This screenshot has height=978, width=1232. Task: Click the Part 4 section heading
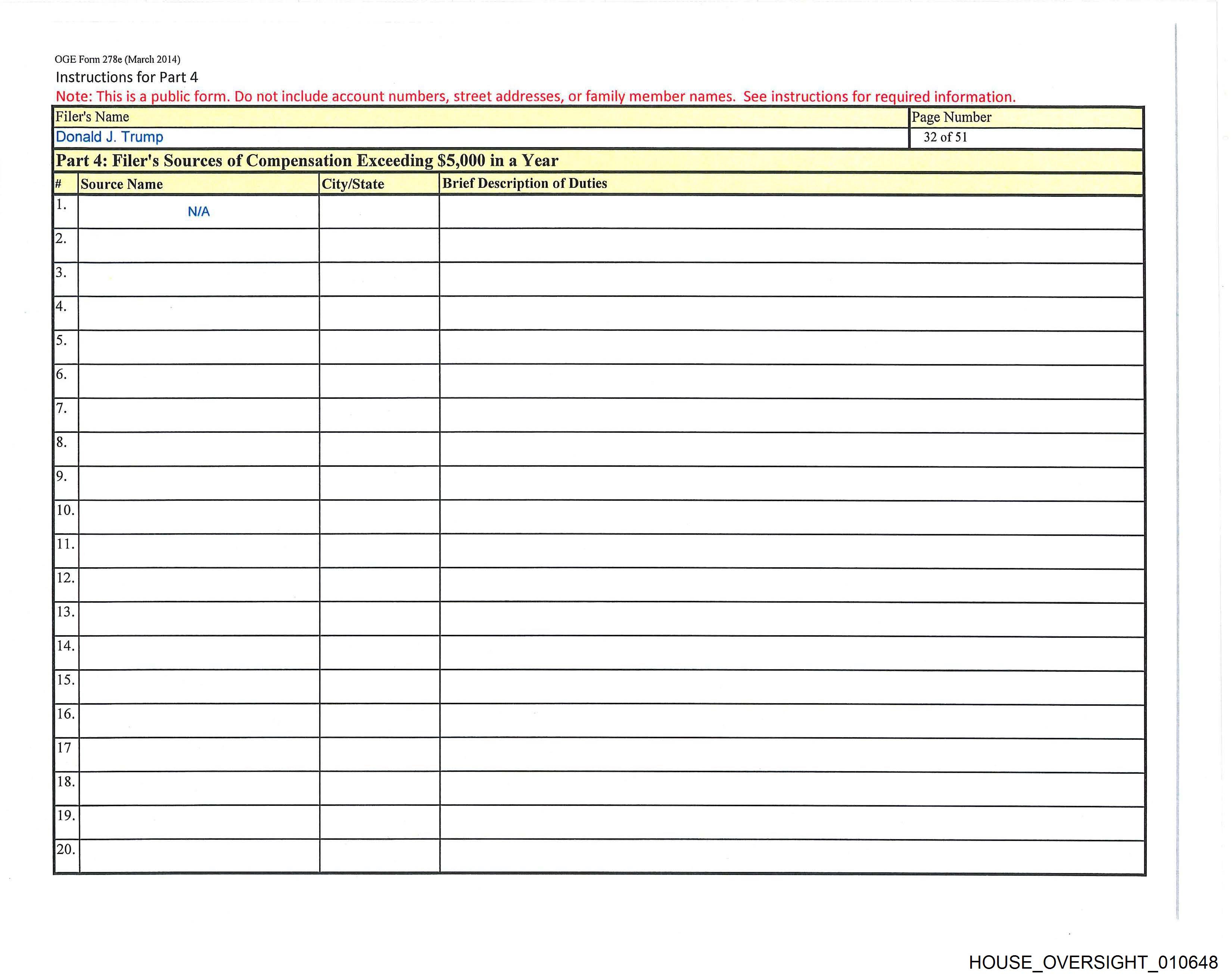click(306, 161)
